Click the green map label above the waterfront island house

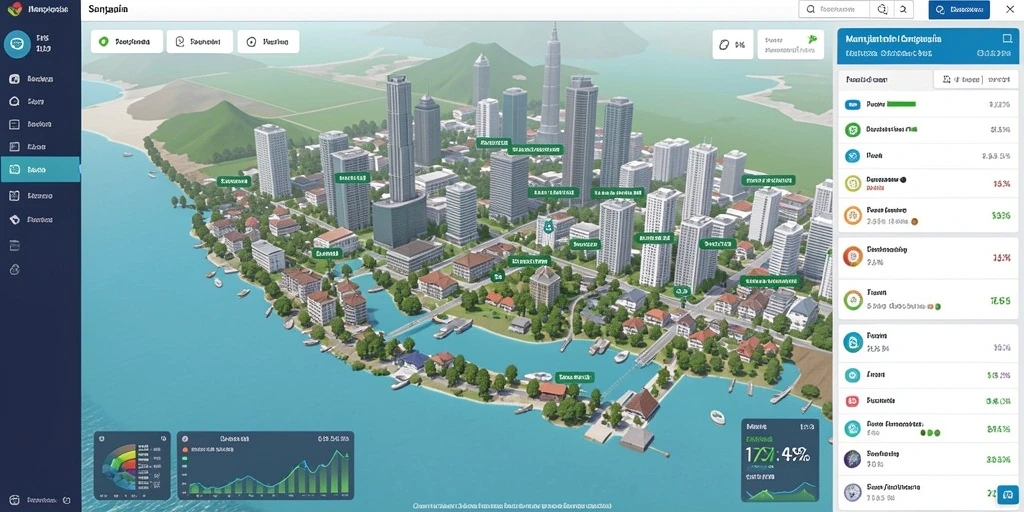coord(575,377)
